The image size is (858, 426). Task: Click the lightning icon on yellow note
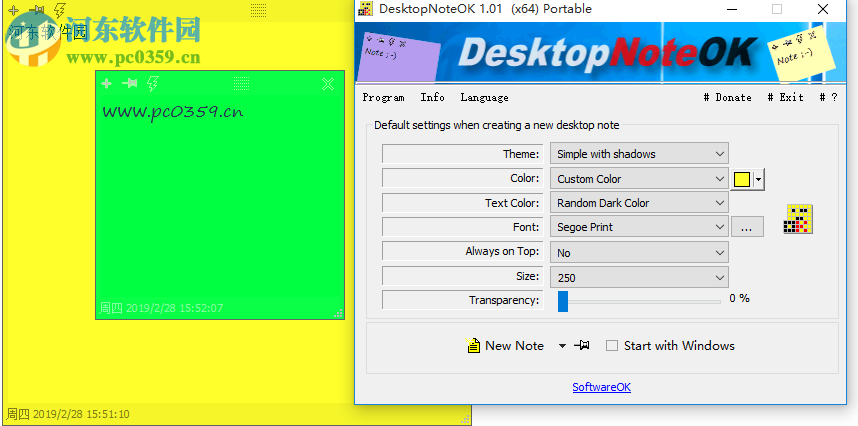(60, 10)
